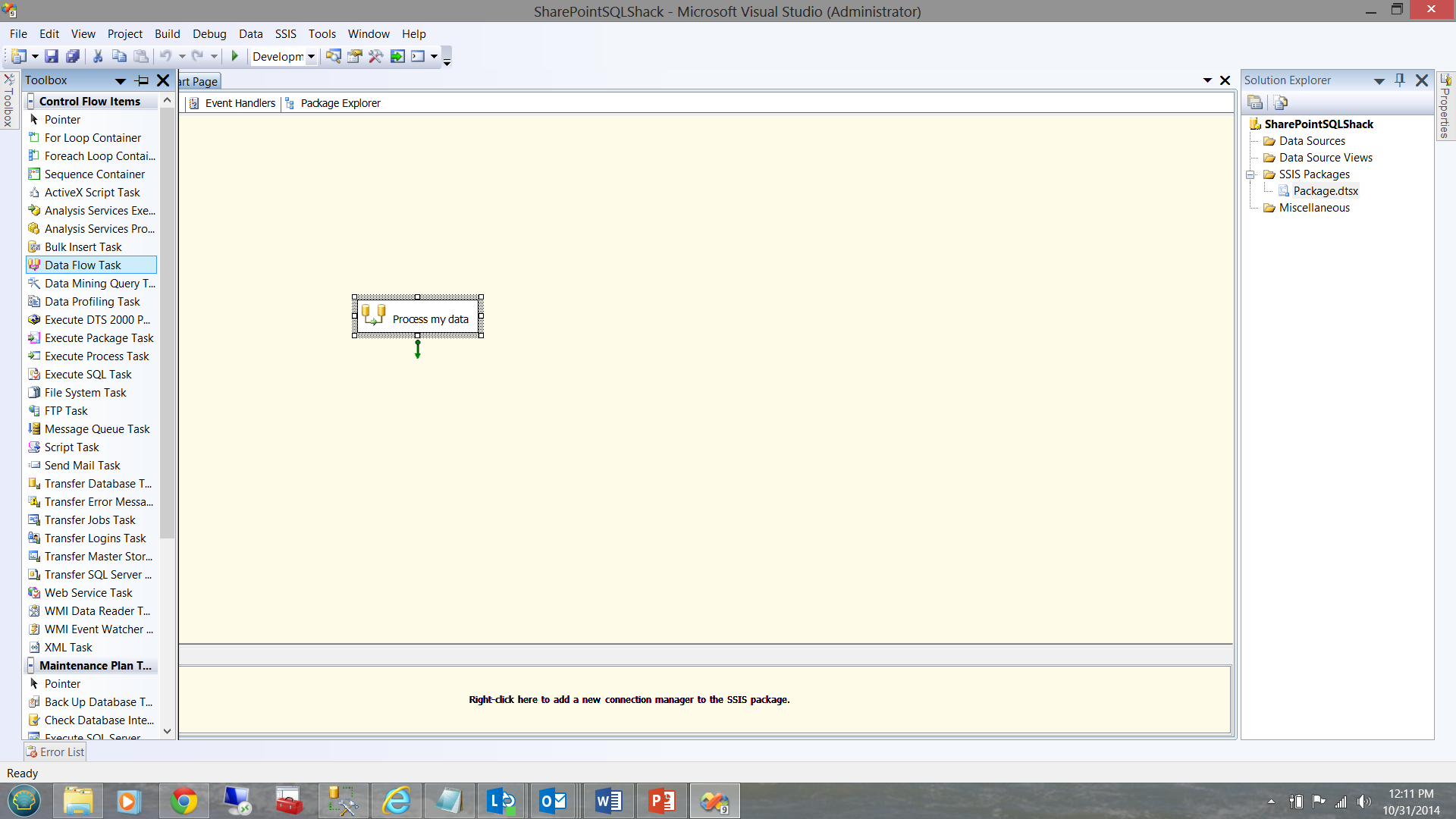
Task: Switch to the Package Explorer tab
Action: coord(340,103)
